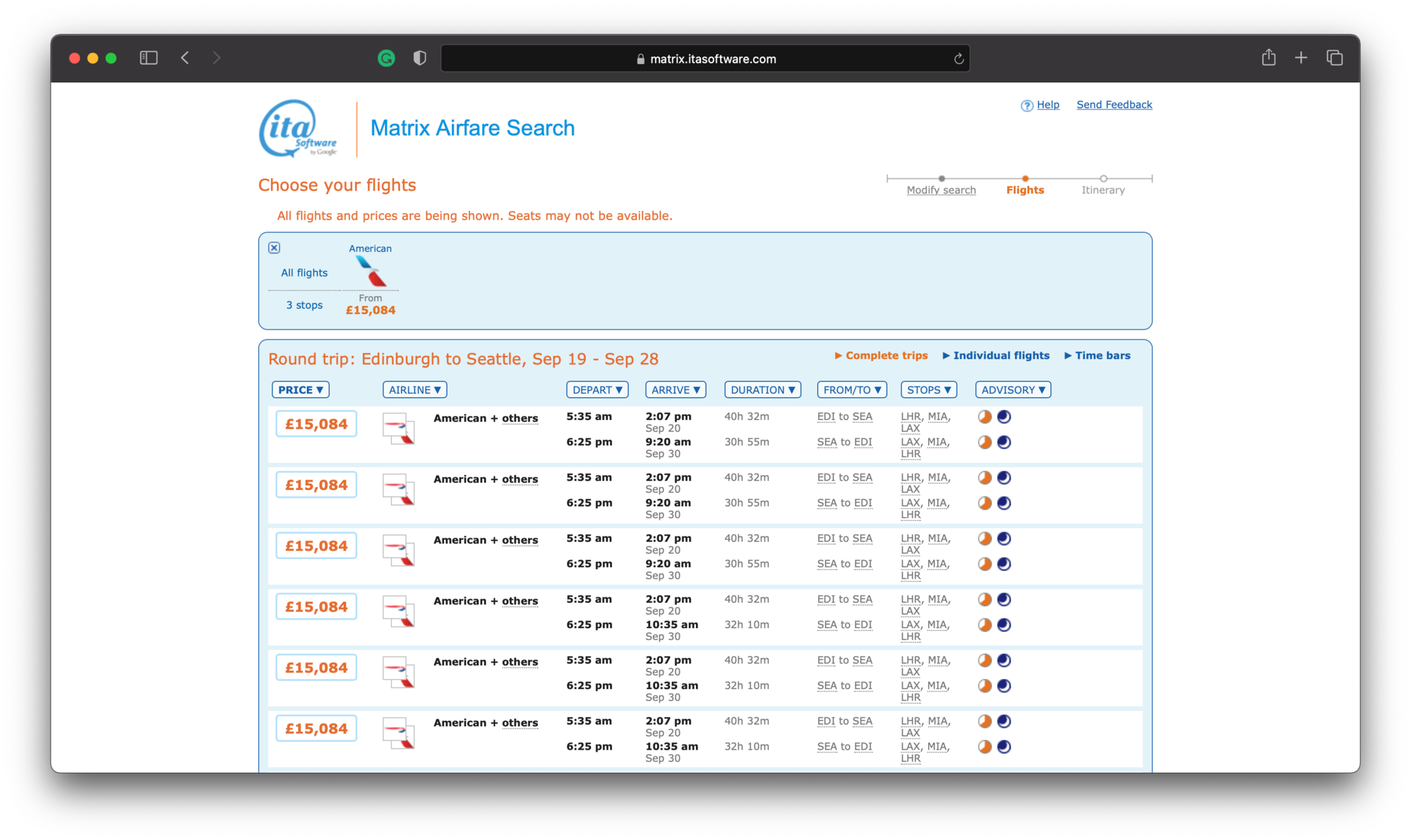Open a new tab with plus icon
Image resolution: width=1411 pixels, height=840 pixels.
(x=1301, y=58)
